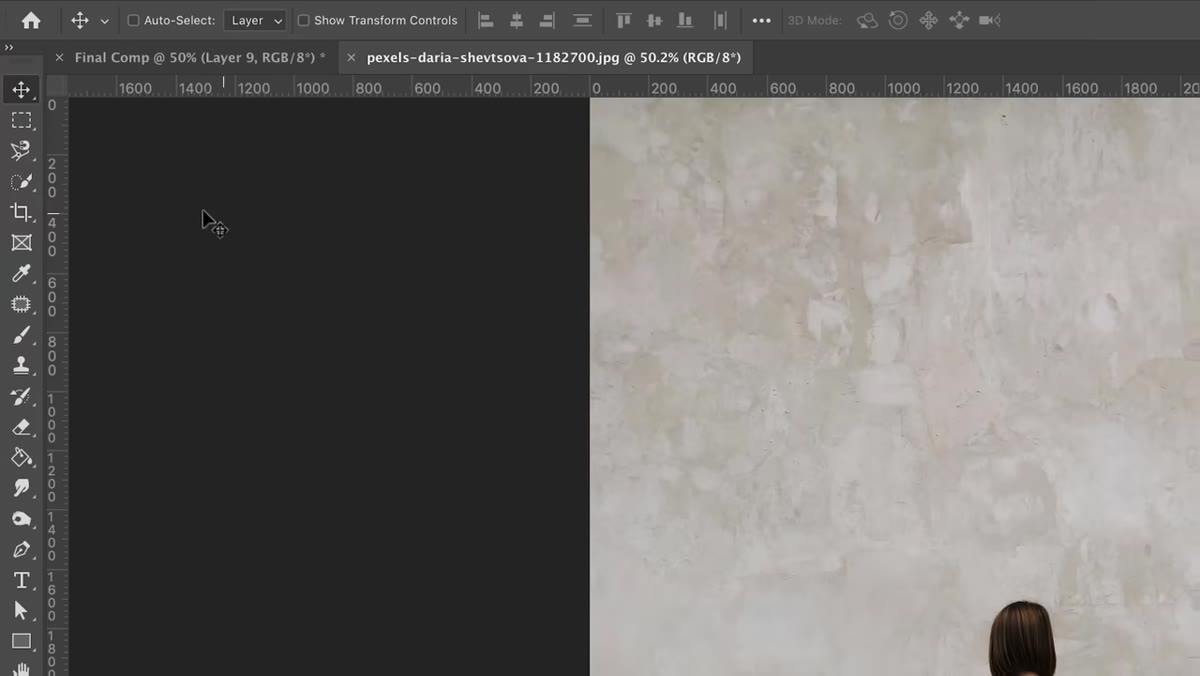Open the three-dots align options
The width and height of the screenshot is (1200, 676).
[x=761, y=20]
